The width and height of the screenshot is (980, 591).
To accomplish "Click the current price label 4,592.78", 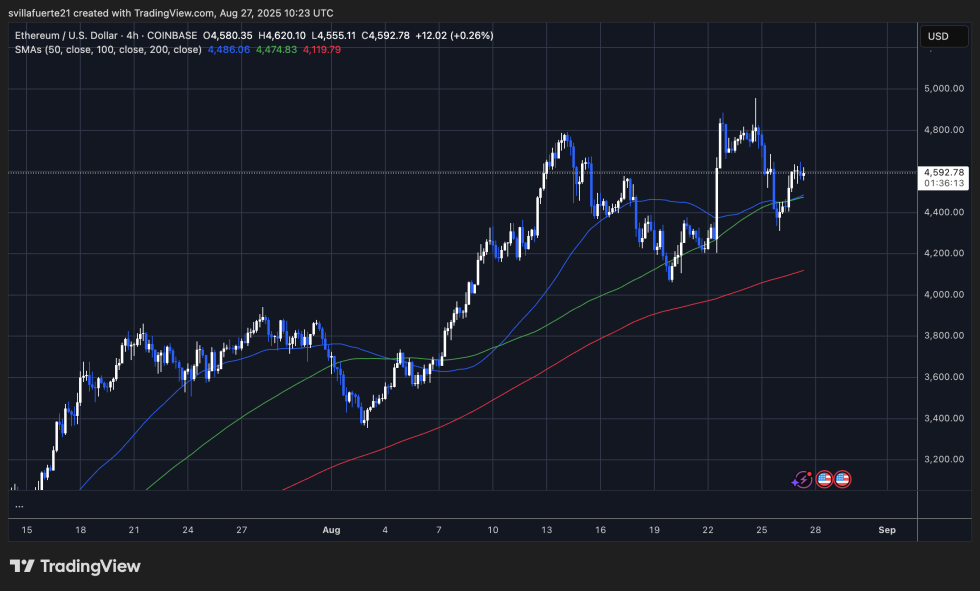I will (x=941, y=170).
